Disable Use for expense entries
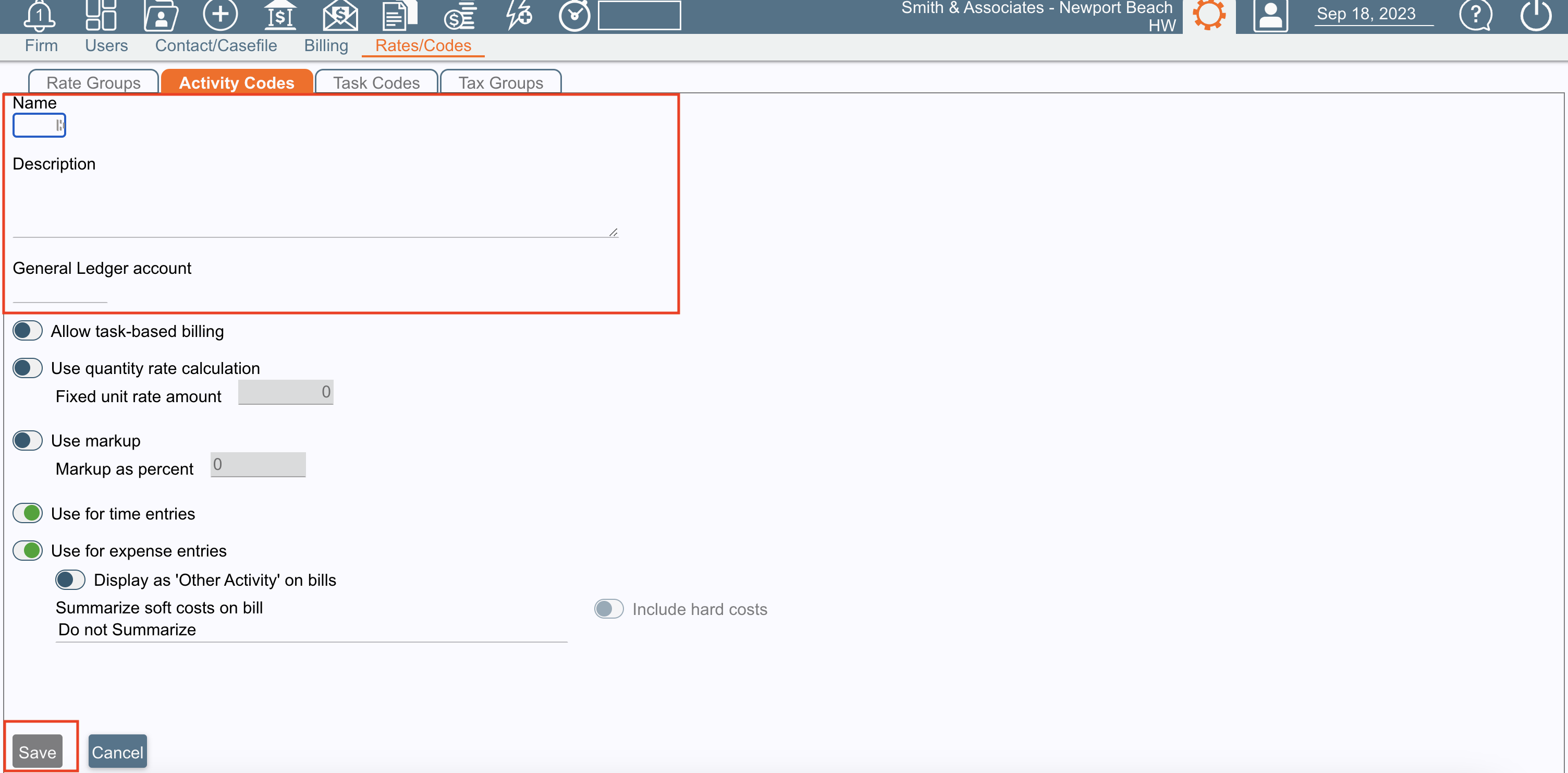This screenshot has height=773, width=1568. tap(28, 551)
